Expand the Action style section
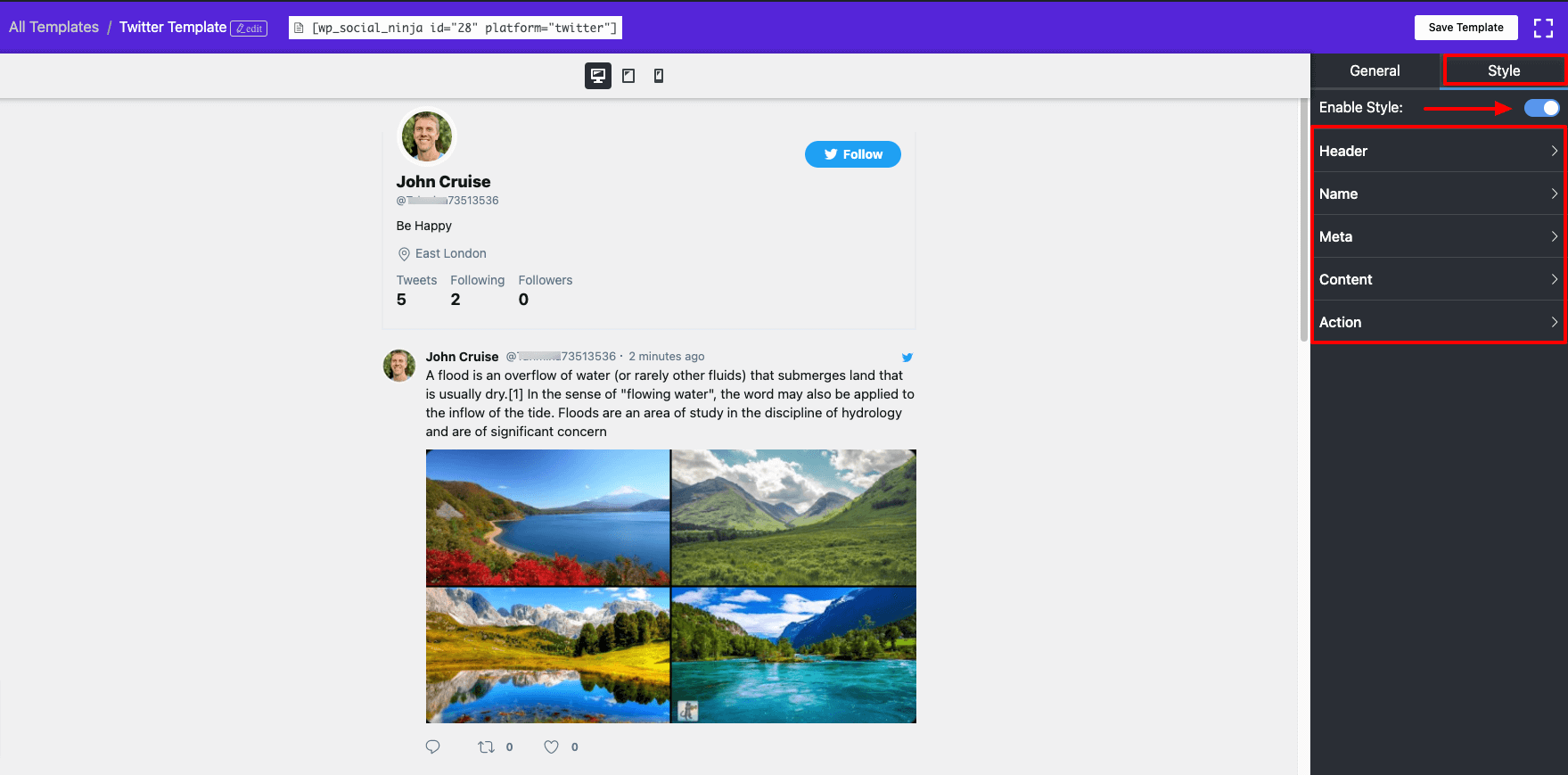Screen dimensions: 1568x775 point(1439,322)
